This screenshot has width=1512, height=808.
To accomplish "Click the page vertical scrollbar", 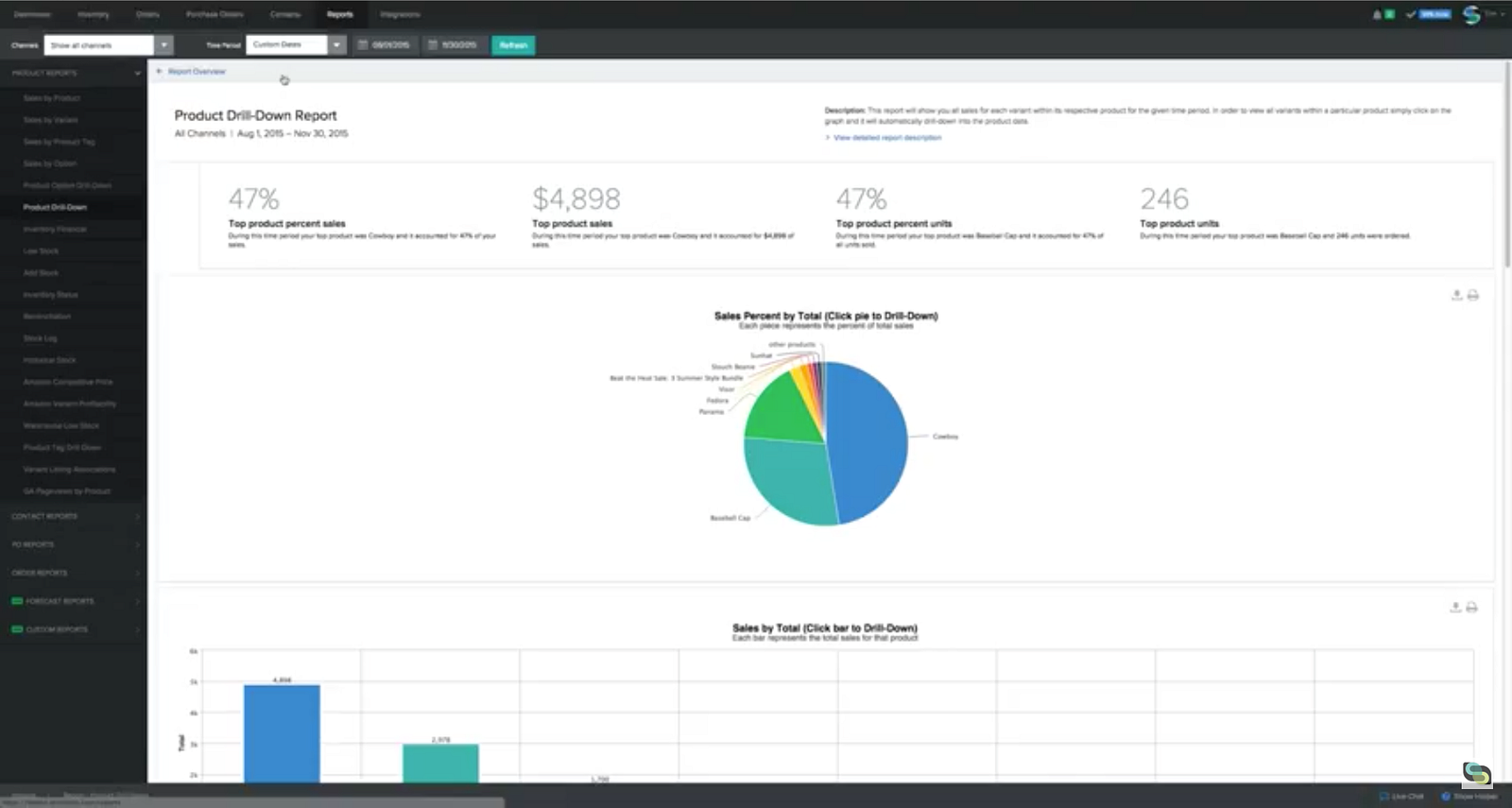I will 1506,165.
